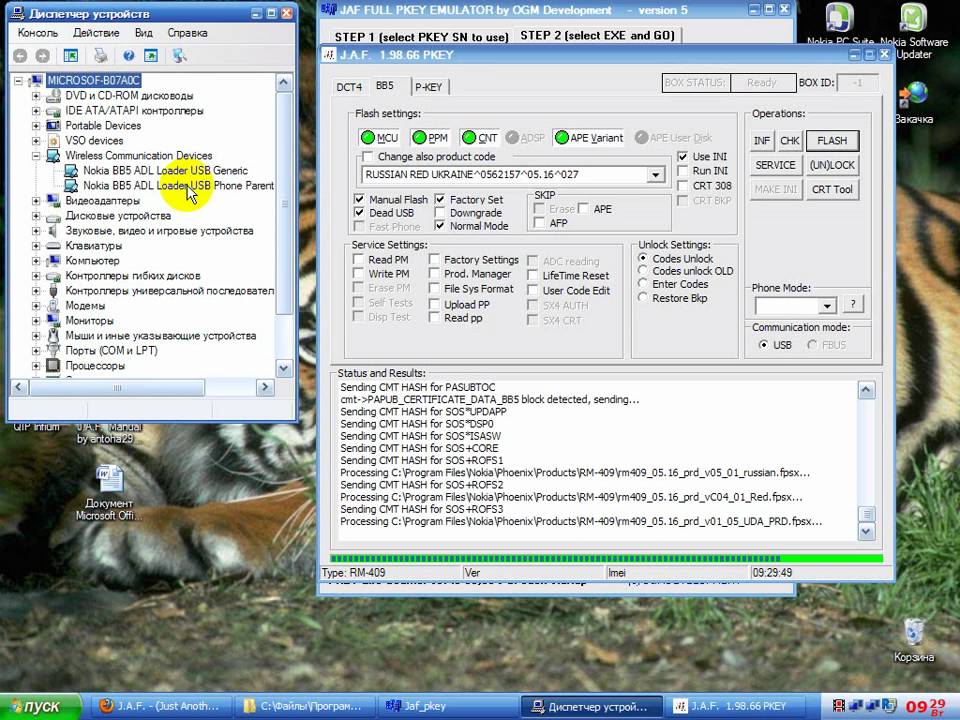This screenshot has height=720, width=960.
Task: Click the scan for hardware changes icon
Action: coord(179,56)
